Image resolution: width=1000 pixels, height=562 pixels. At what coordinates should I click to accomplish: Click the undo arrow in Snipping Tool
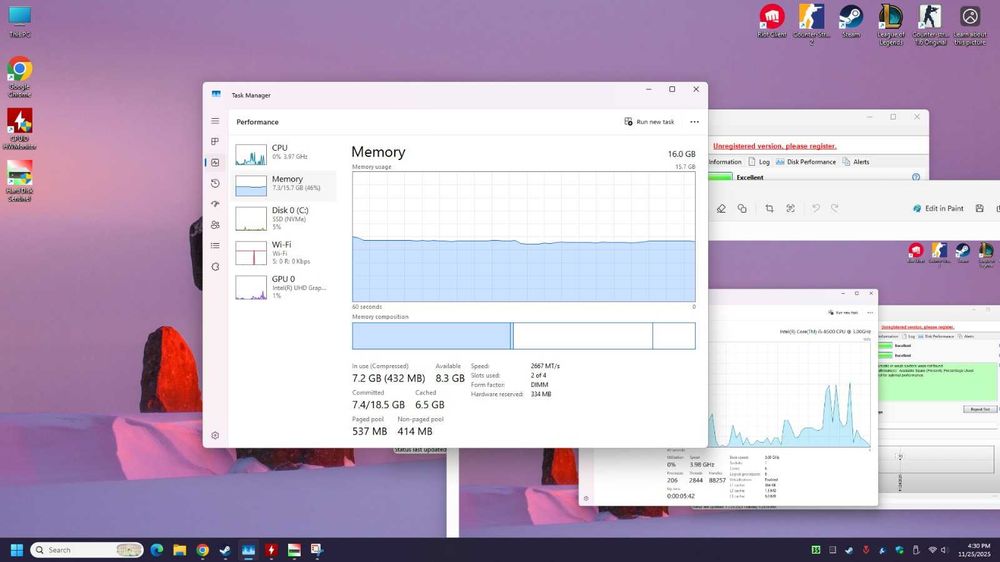coord(815,209)
